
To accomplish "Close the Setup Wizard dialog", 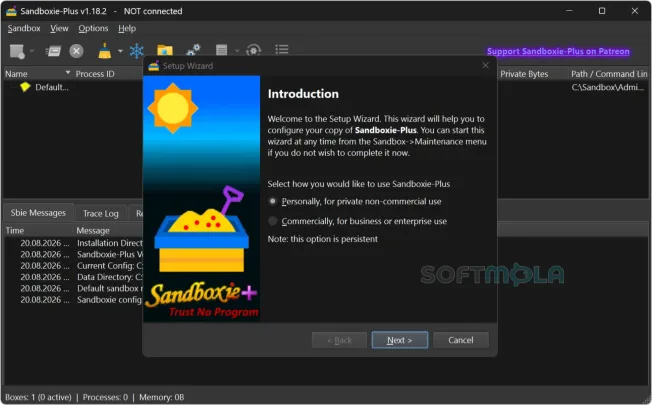I will (485, 65).
